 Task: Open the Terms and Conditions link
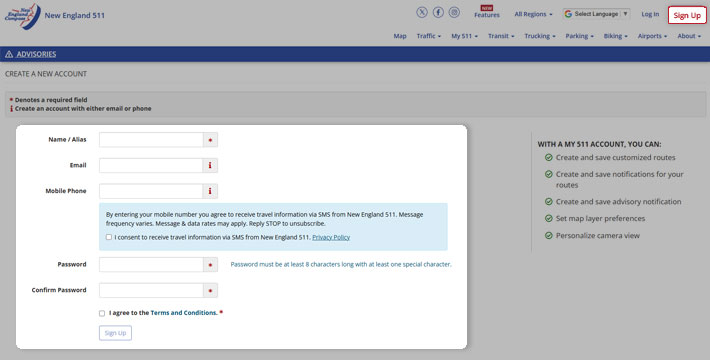point(183,313)
